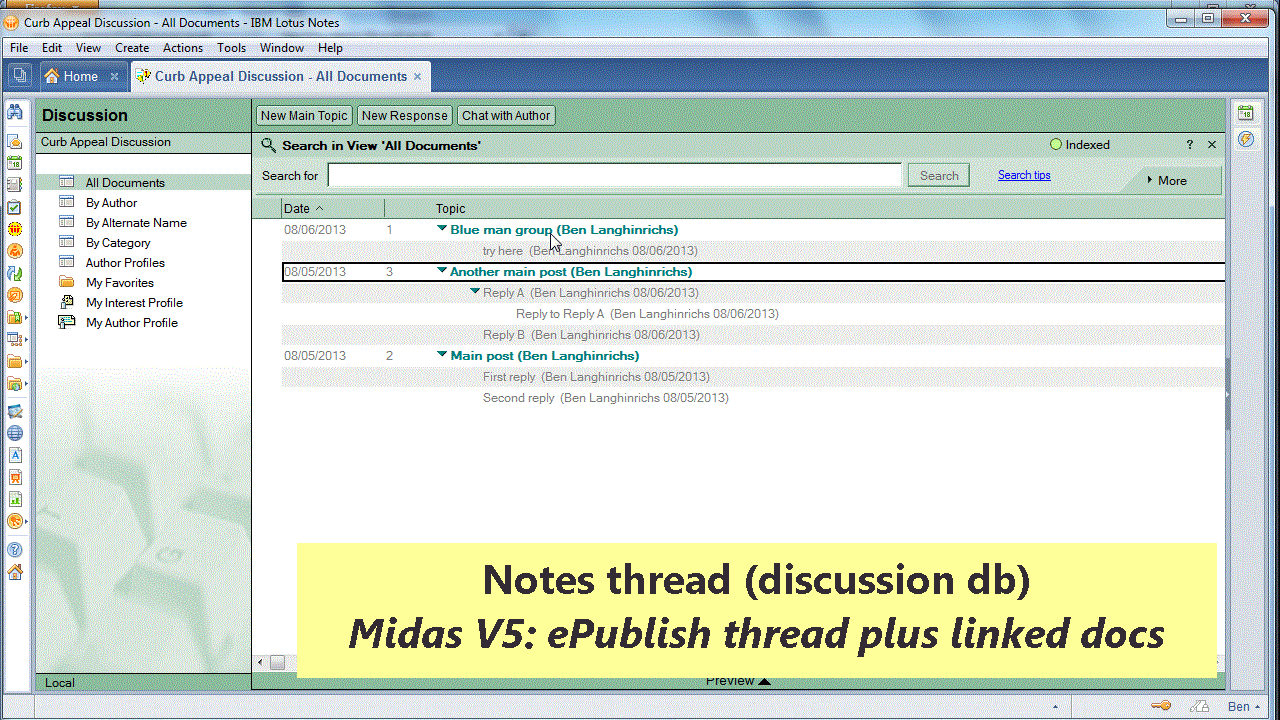Collapse the Reply A response twistie
1280x720 pixels.
point(475,292)
